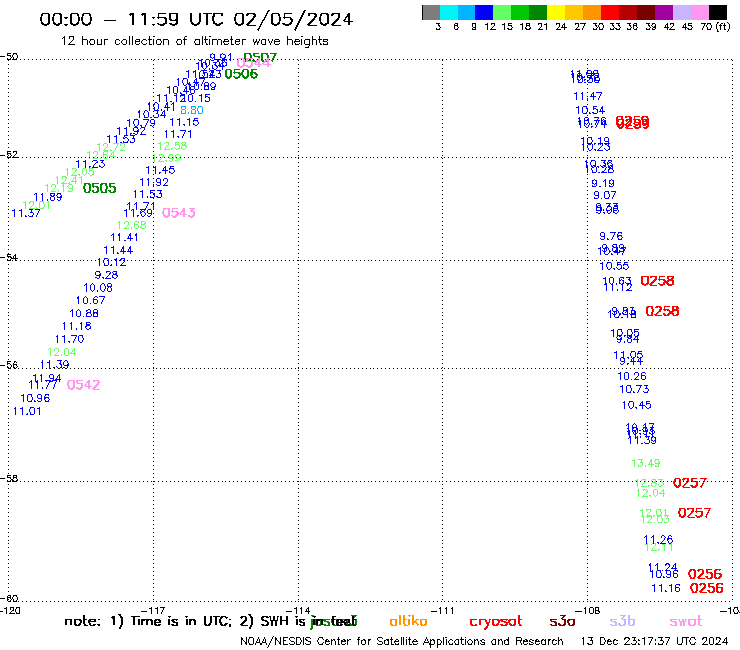Click the wave height value 10.54
Viewport: 740px width, 650px height.
coord(590,110)
